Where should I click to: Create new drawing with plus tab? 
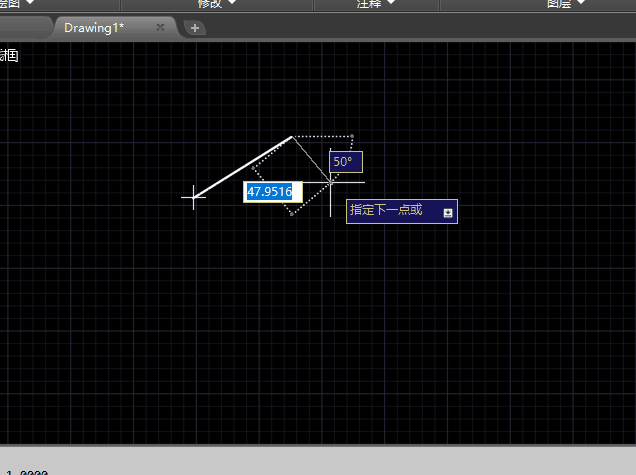(x=195, y=28)
